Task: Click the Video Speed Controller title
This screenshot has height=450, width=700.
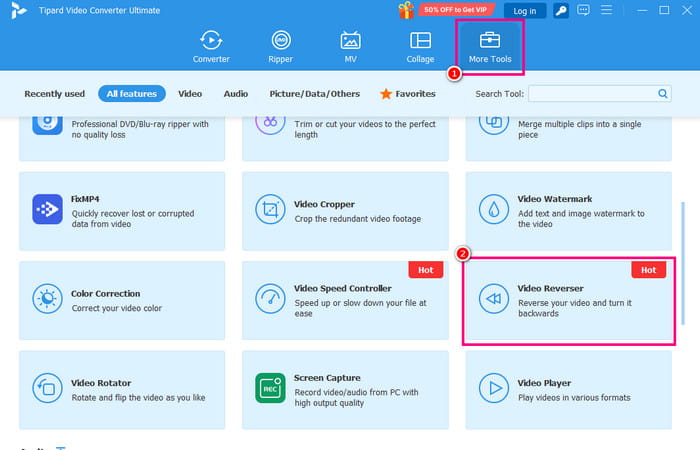Action: pos(343,288)
